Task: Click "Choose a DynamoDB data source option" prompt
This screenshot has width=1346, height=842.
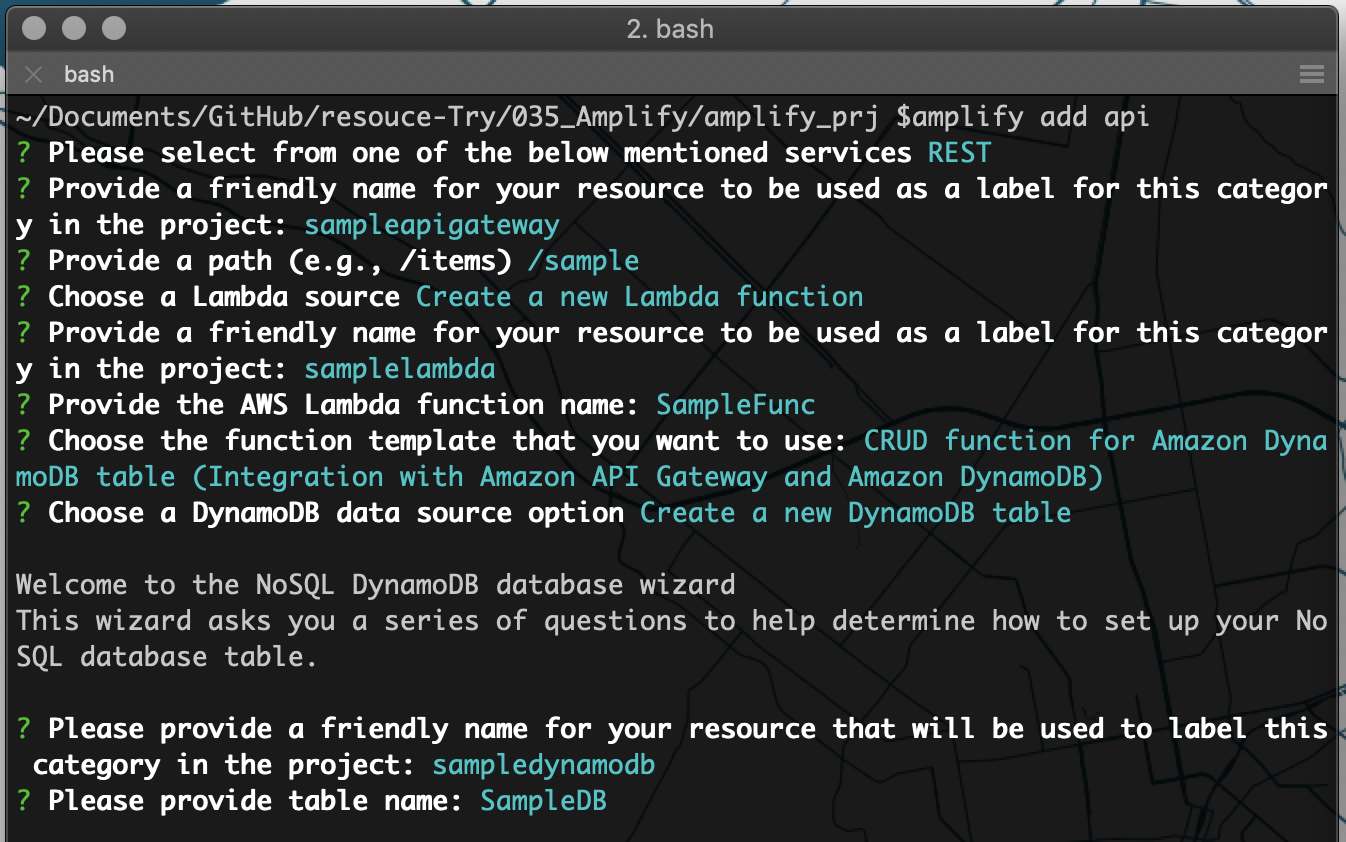Action: [336, 513]
